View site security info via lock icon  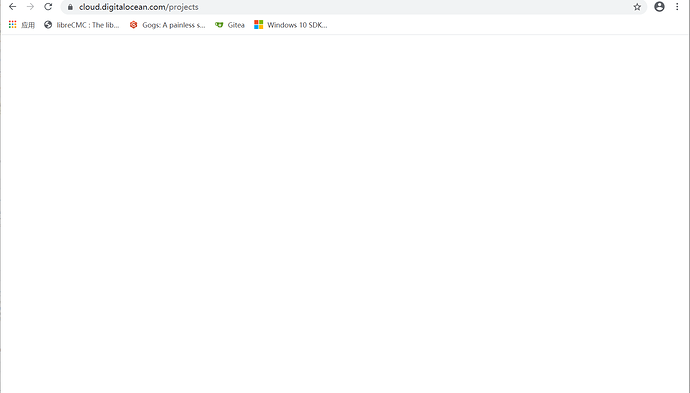tap(70, 7)
